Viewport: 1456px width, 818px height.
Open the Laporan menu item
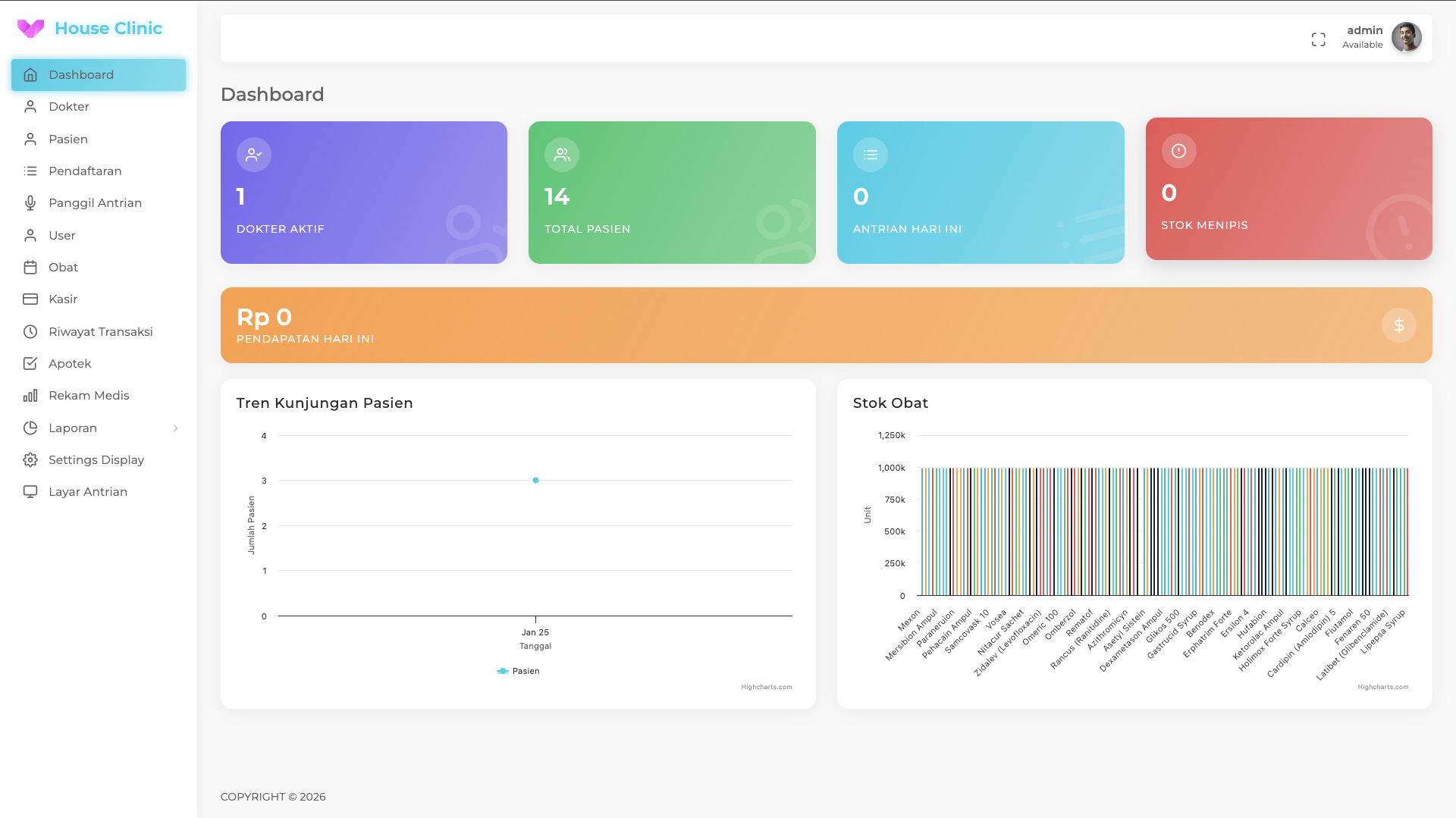tap(73, 428)
